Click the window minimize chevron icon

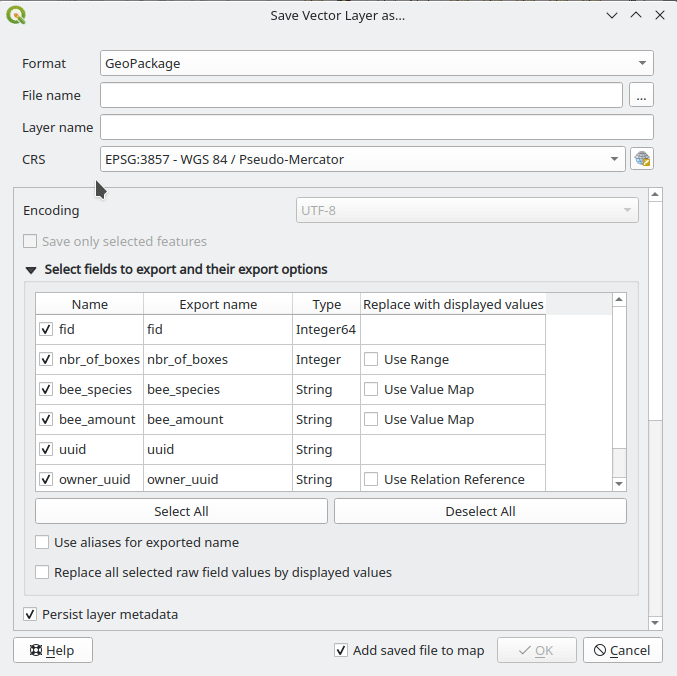(612, 15)
